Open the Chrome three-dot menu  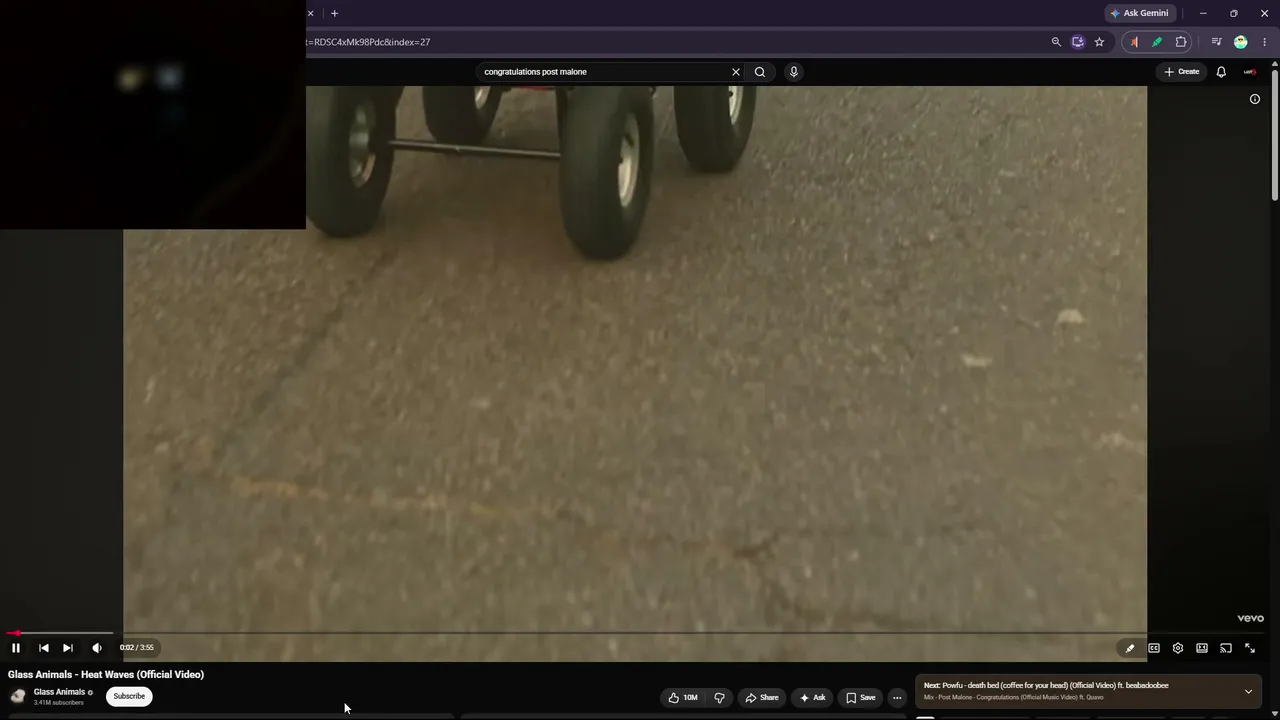coord(1265,42)
